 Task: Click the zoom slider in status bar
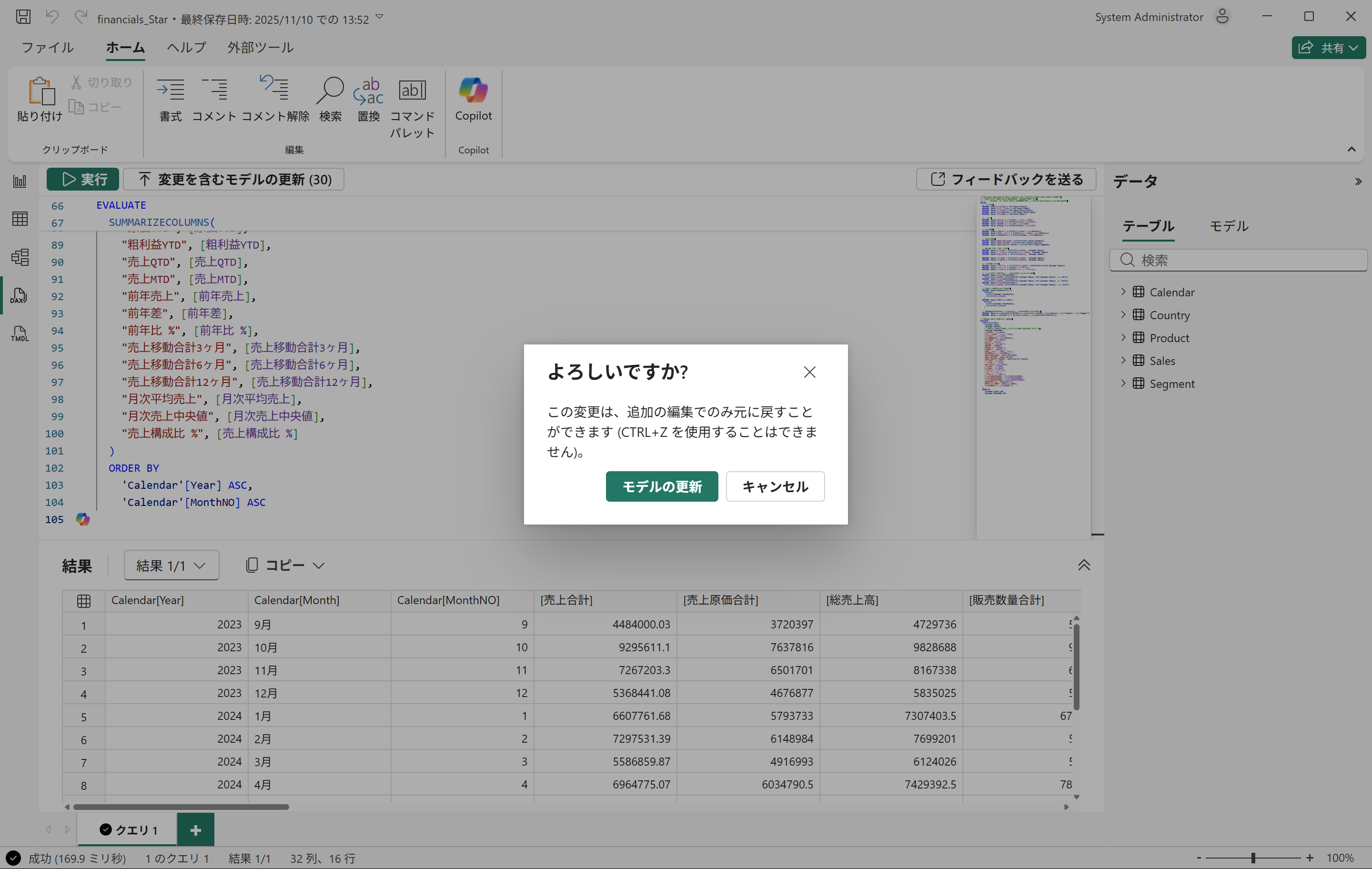click(1253, 858)
